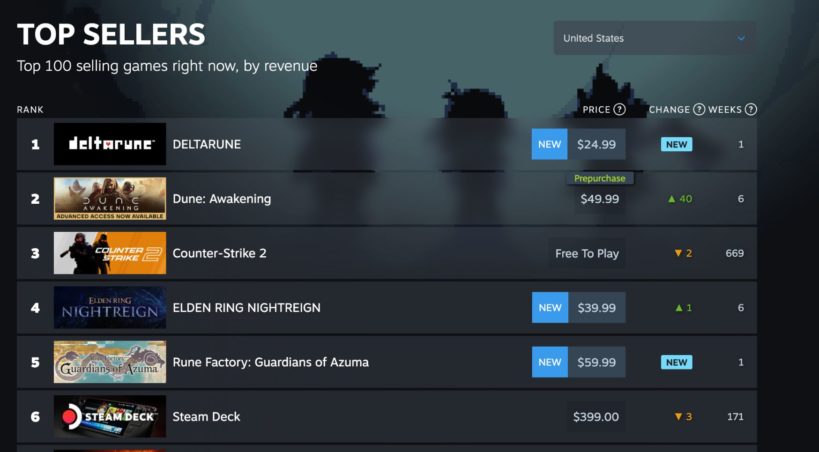Screen dimensions: 819x452
Task: Click the Guardians of Azuma thumbnail
Action: 110,362
